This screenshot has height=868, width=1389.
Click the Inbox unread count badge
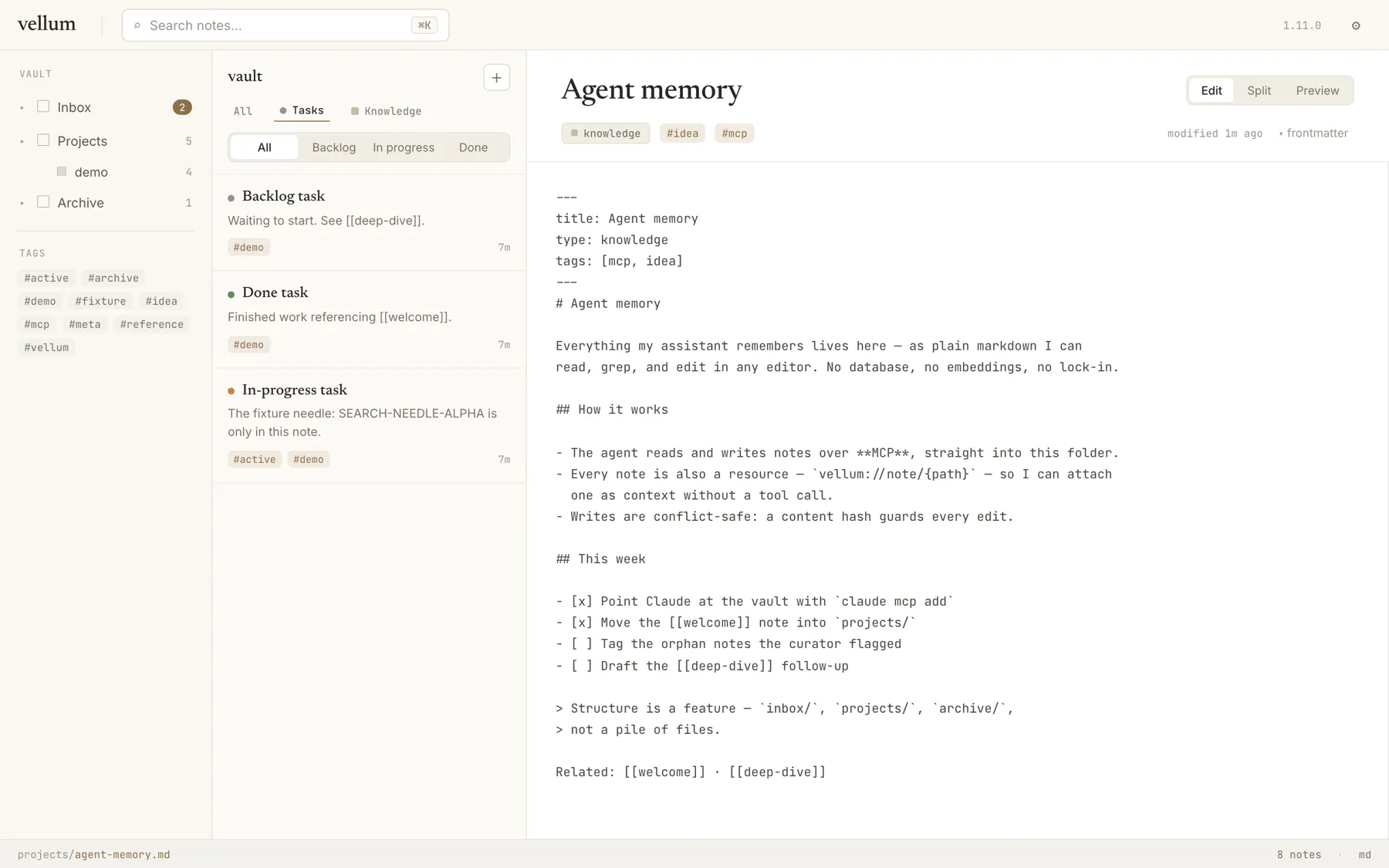[x=182, y=107]
